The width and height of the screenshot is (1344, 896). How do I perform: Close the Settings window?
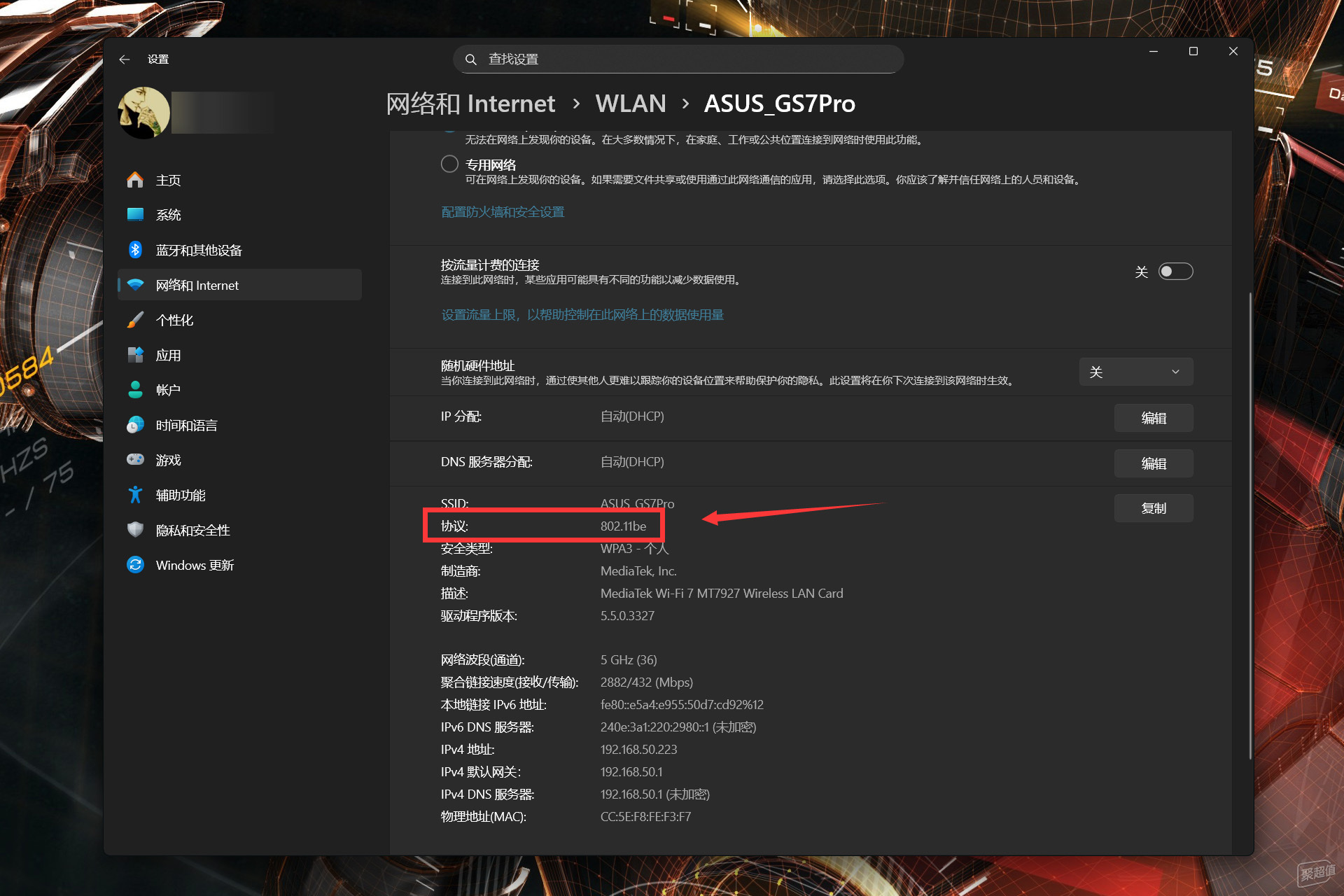[x=1233, y=52]
